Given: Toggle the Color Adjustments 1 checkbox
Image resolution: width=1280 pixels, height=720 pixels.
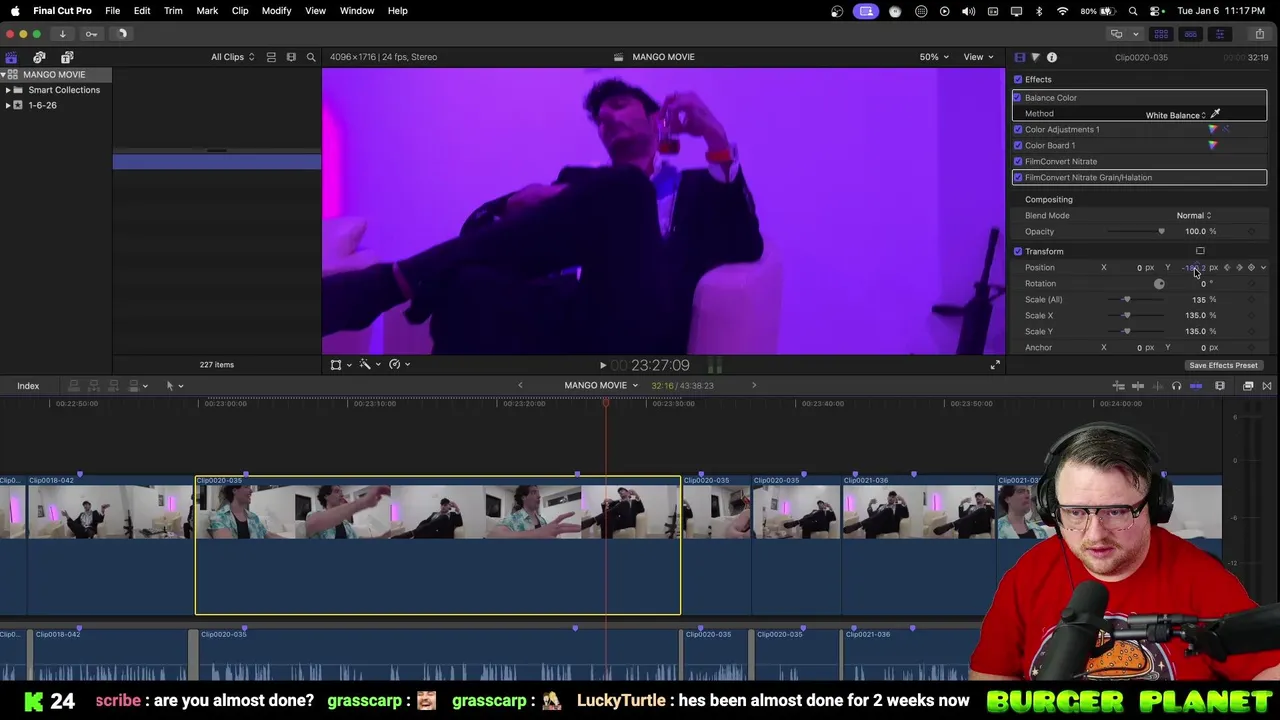Looking at the screenshot, I should click(x=1018, y=129).
